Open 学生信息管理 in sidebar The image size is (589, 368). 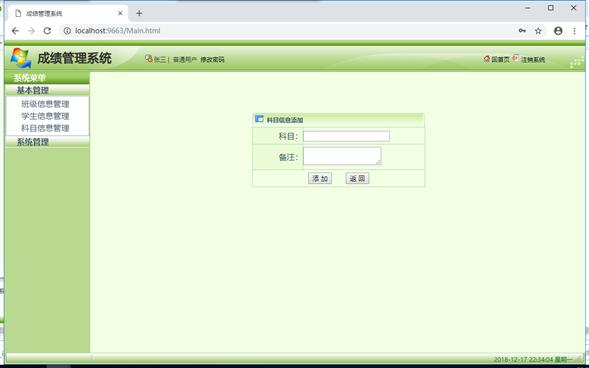45,116
